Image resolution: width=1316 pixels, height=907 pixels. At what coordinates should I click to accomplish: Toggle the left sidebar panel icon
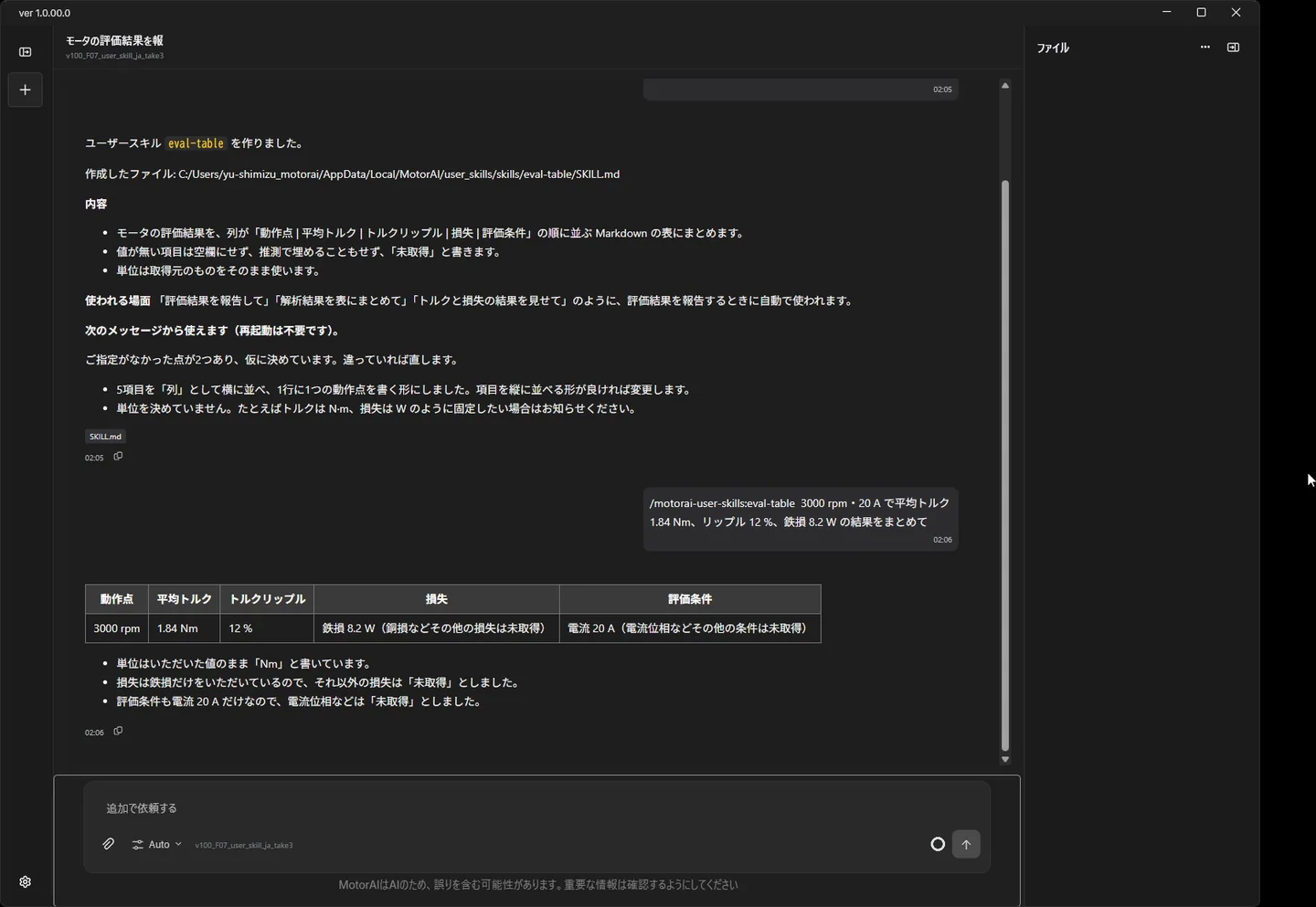(x=26, y=52)
